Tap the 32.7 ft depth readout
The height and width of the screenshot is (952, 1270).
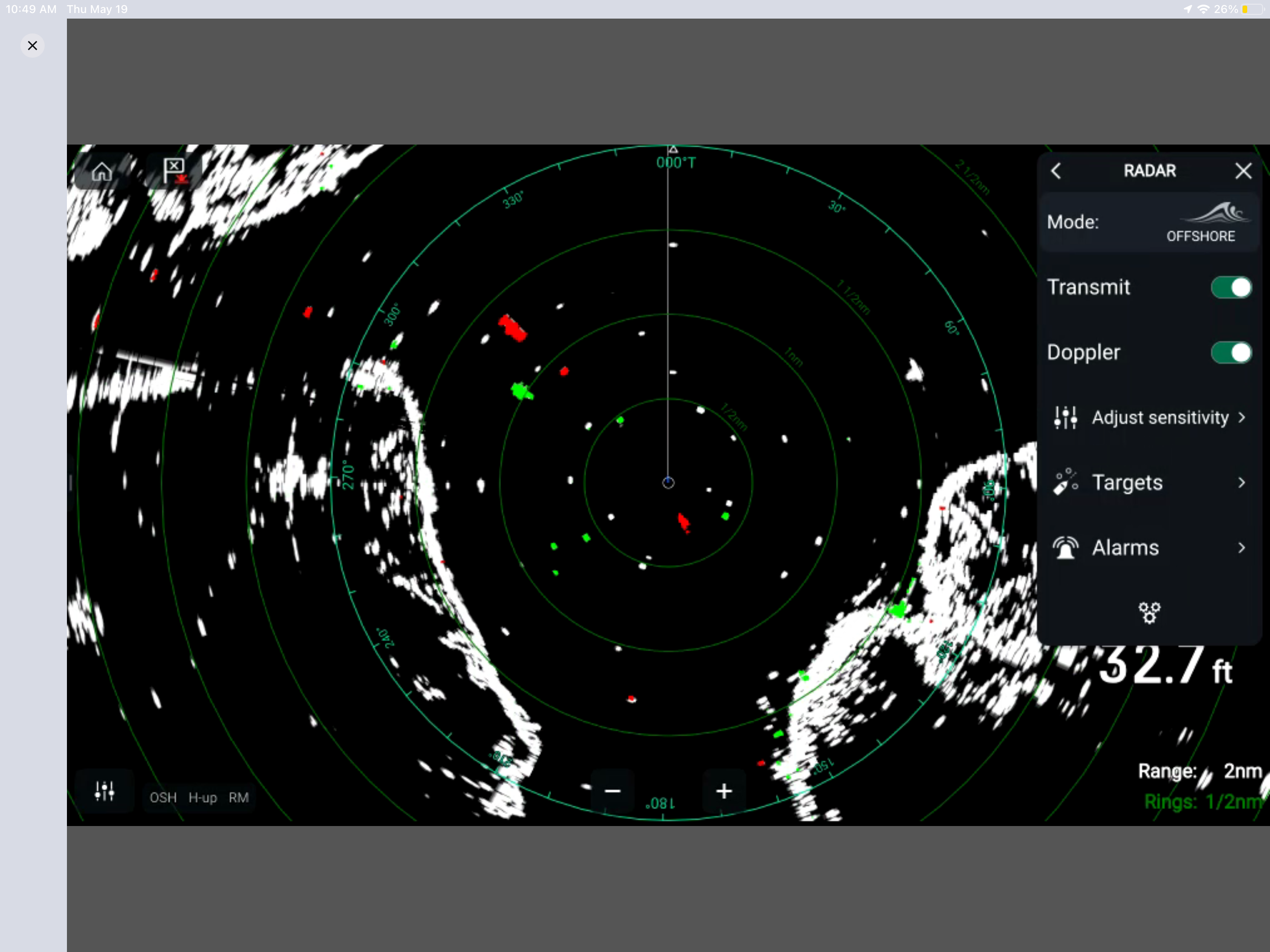(1165, 666)
